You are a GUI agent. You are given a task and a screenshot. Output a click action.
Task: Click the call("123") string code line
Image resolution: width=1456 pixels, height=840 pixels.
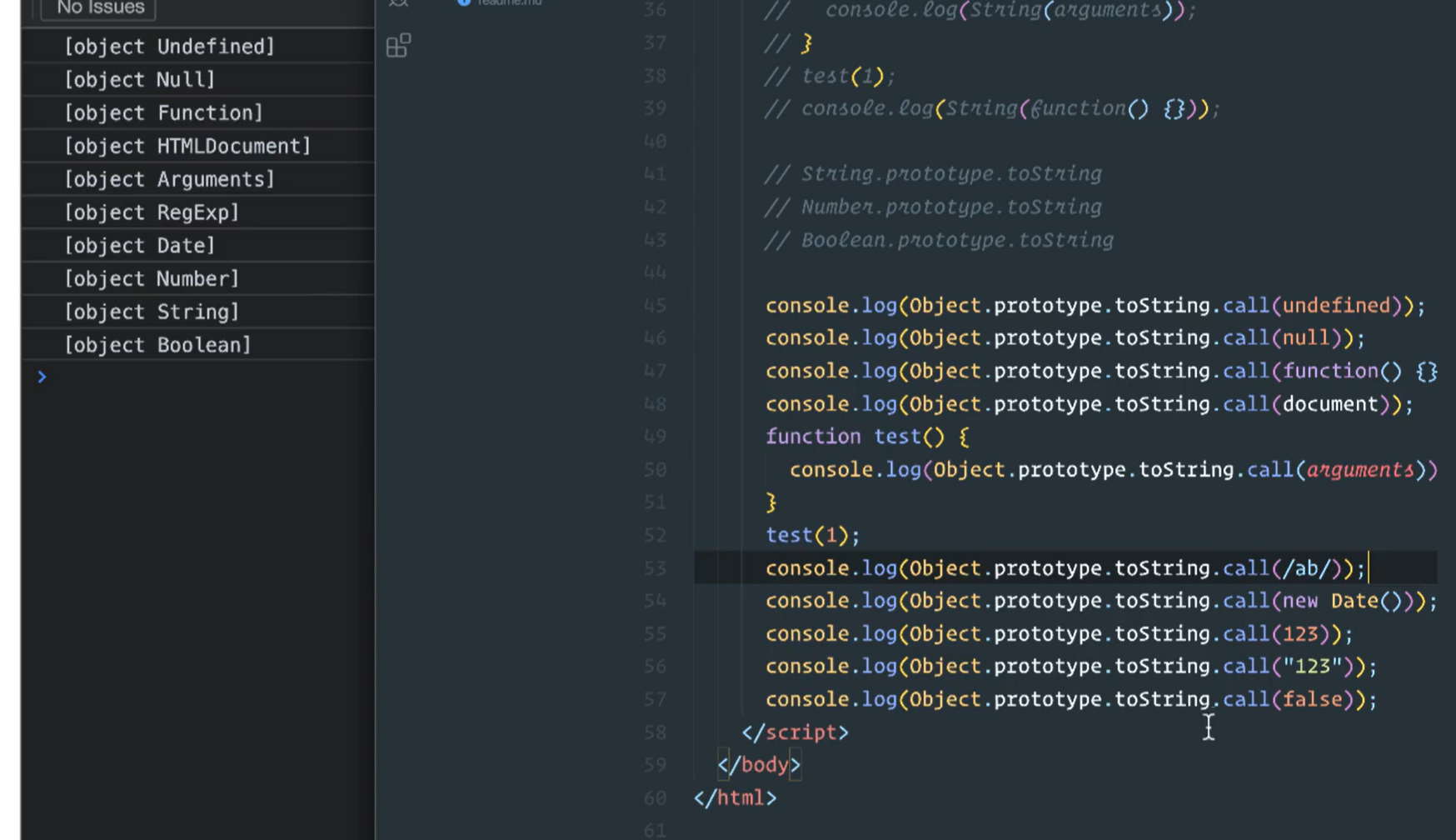coord(1071,667)
